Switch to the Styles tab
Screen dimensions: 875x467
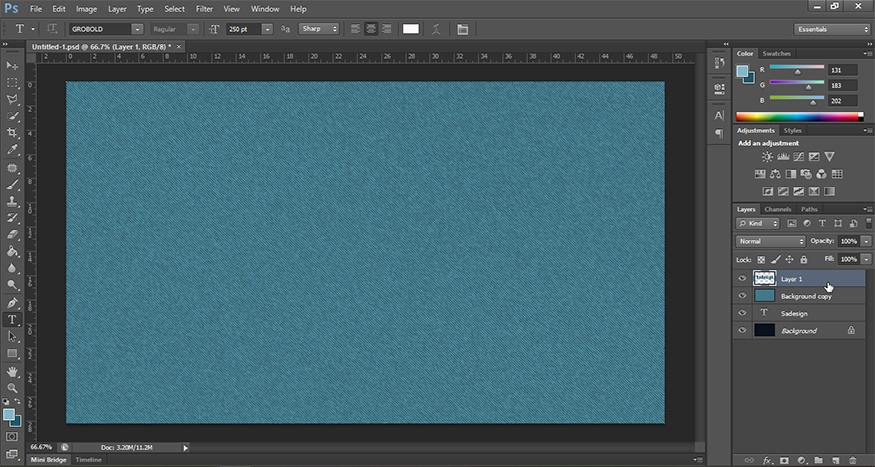coord(792,131)
